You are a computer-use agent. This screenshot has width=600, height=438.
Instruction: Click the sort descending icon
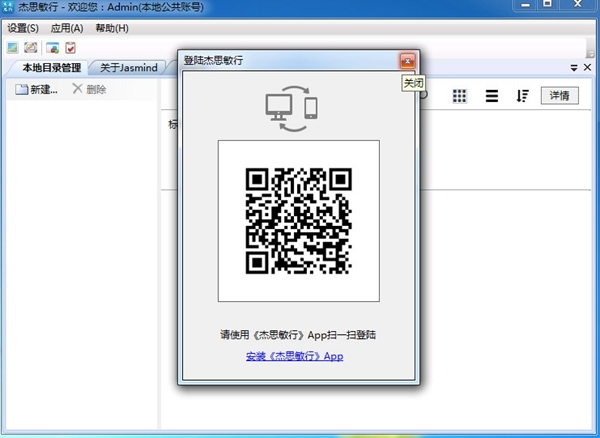pos(522,96)
